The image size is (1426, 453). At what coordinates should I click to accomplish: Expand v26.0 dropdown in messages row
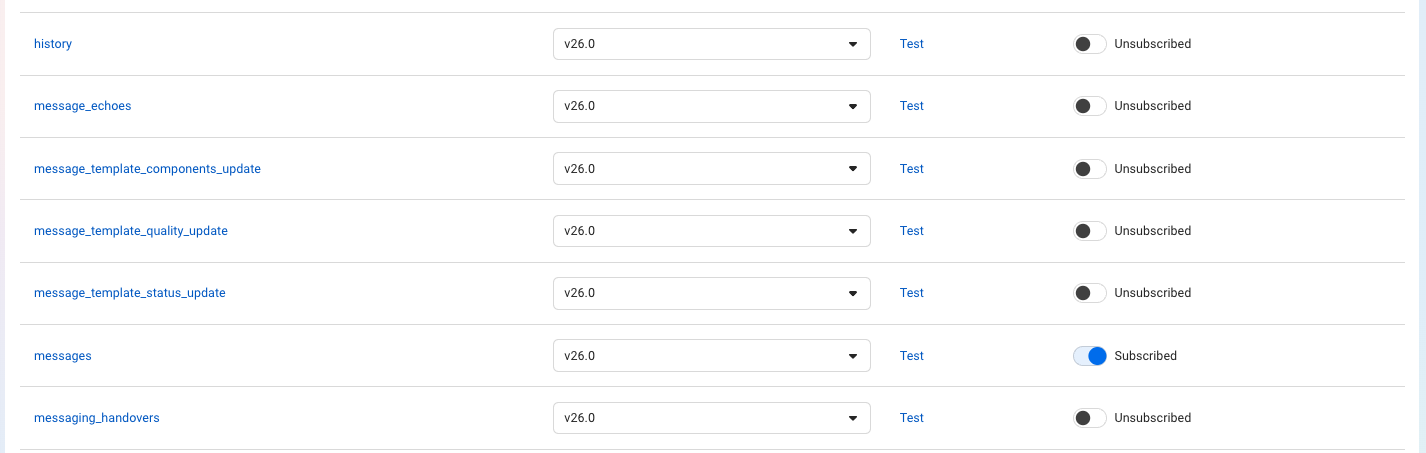tap(712, 356)
